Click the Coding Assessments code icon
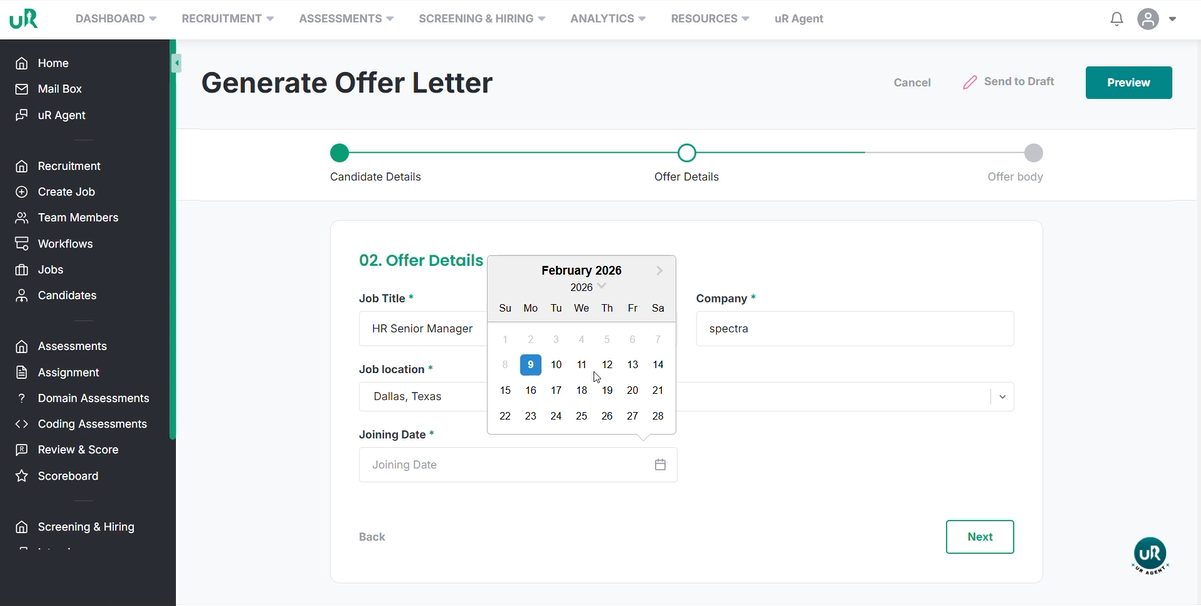Viewport: 1201px width, 606px height. [21, 424]
